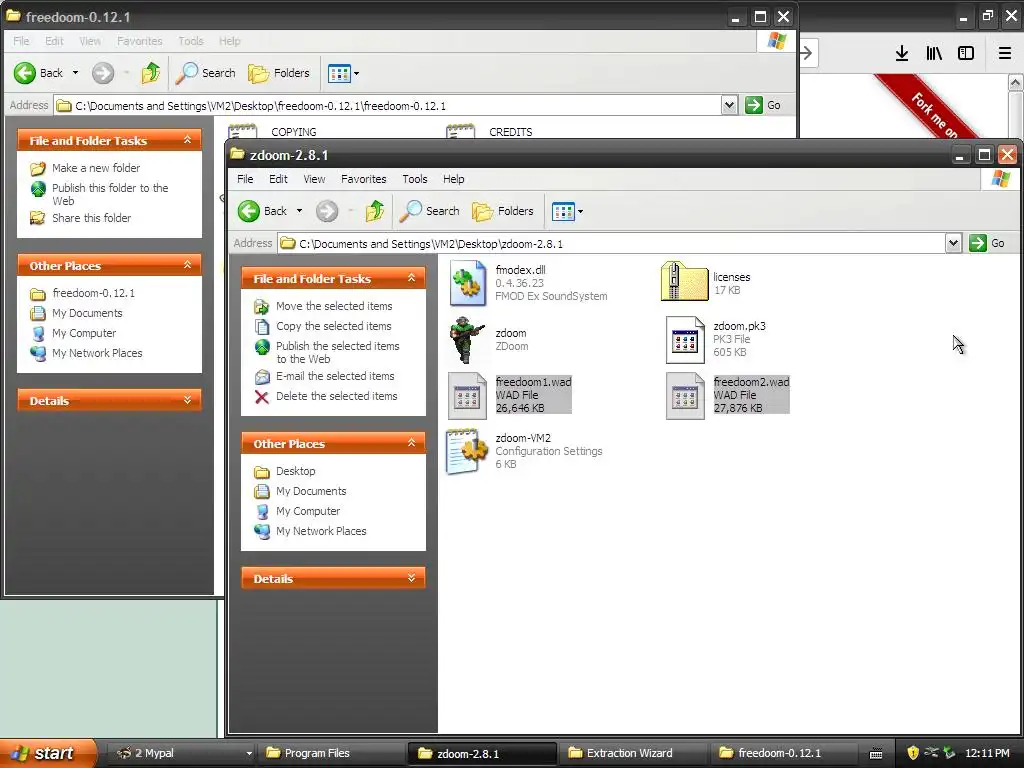Toggle Folders pane in zdoom-2.8.1 toolbar
This screenshot has height=768, width=1024.
[x=503, y=211]
